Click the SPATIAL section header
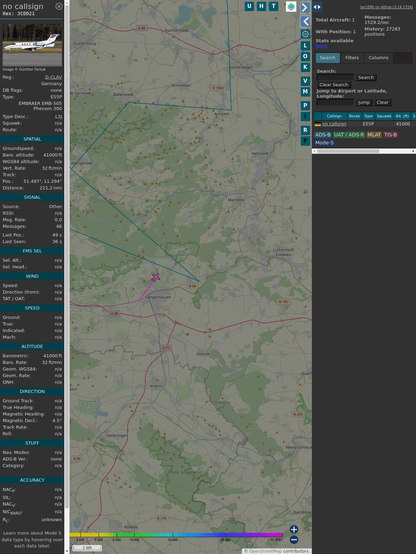Screen dimensions: 416x554 [32, 139]
